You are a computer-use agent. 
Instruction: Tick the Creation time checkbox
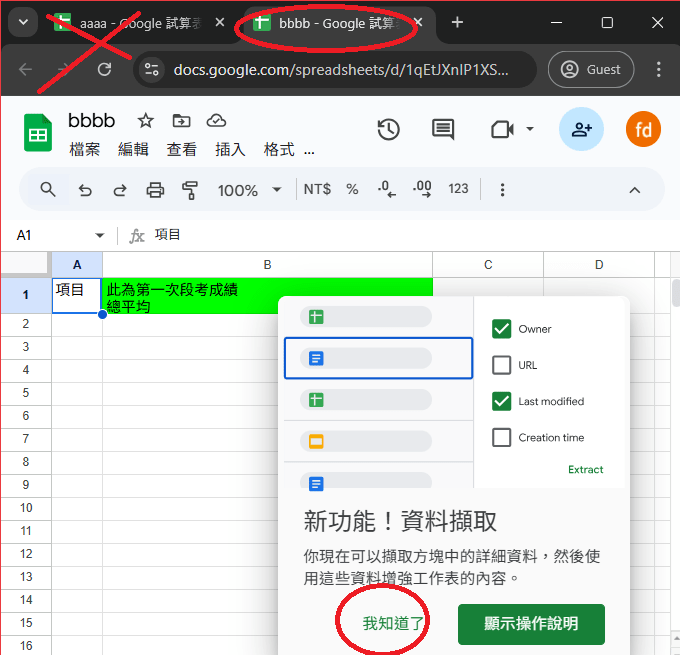click(x=502, y=437)
